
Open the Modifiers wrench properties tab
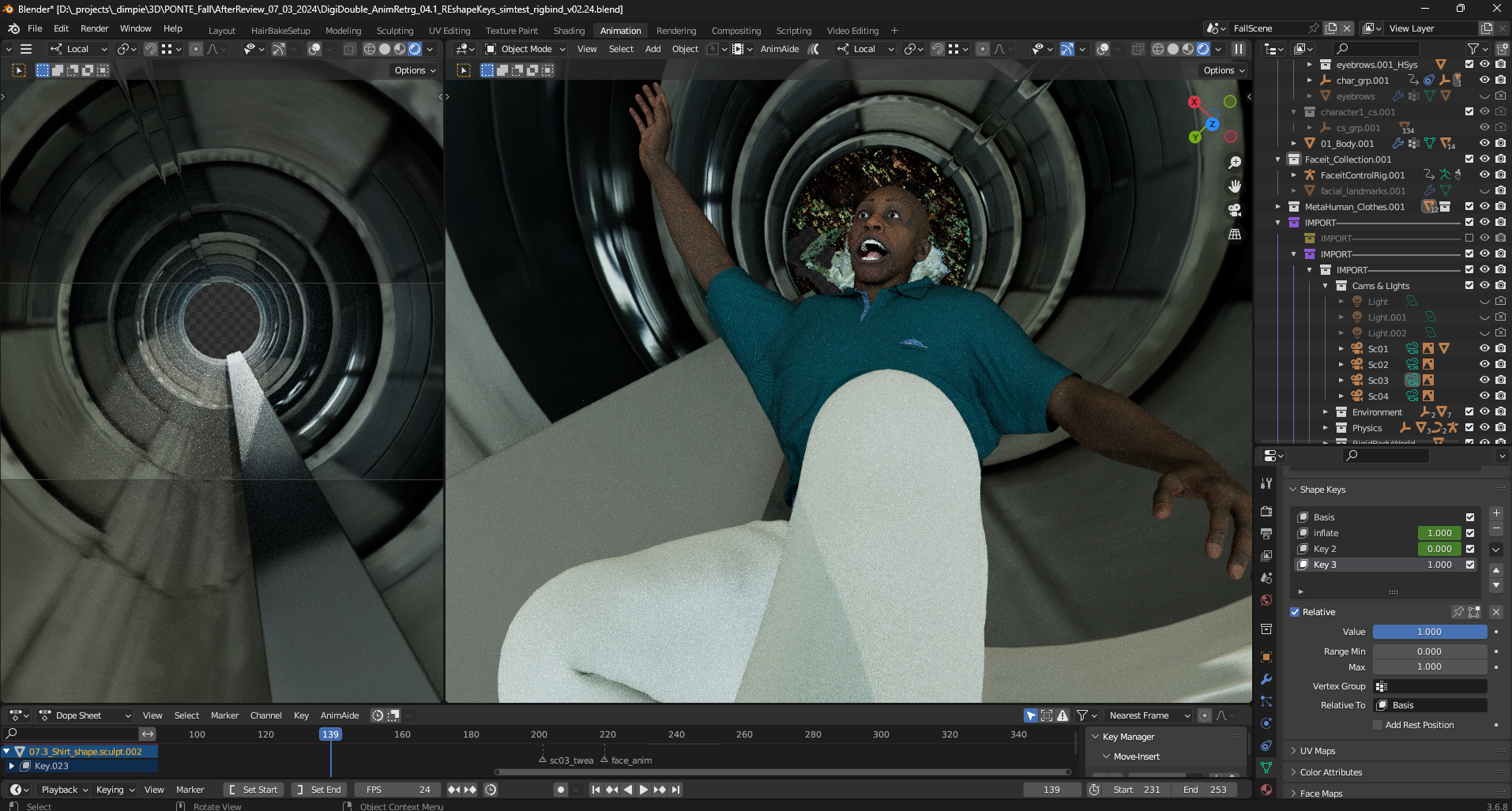coord(1266,679)
